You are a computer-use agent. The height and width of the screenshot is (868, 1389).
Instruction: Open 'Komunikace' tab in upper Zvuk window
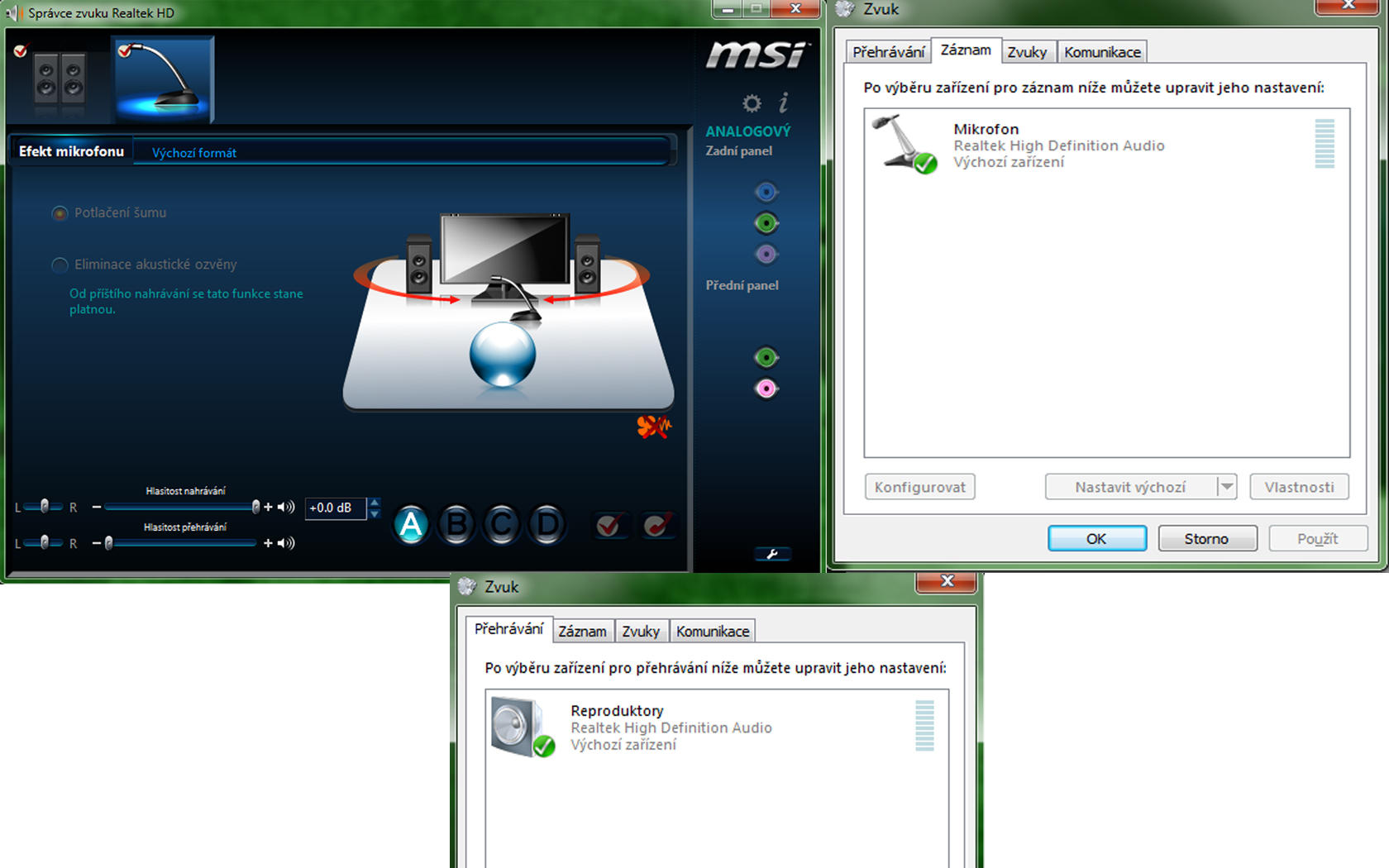pyautogui.click(x=1102, y=52)
